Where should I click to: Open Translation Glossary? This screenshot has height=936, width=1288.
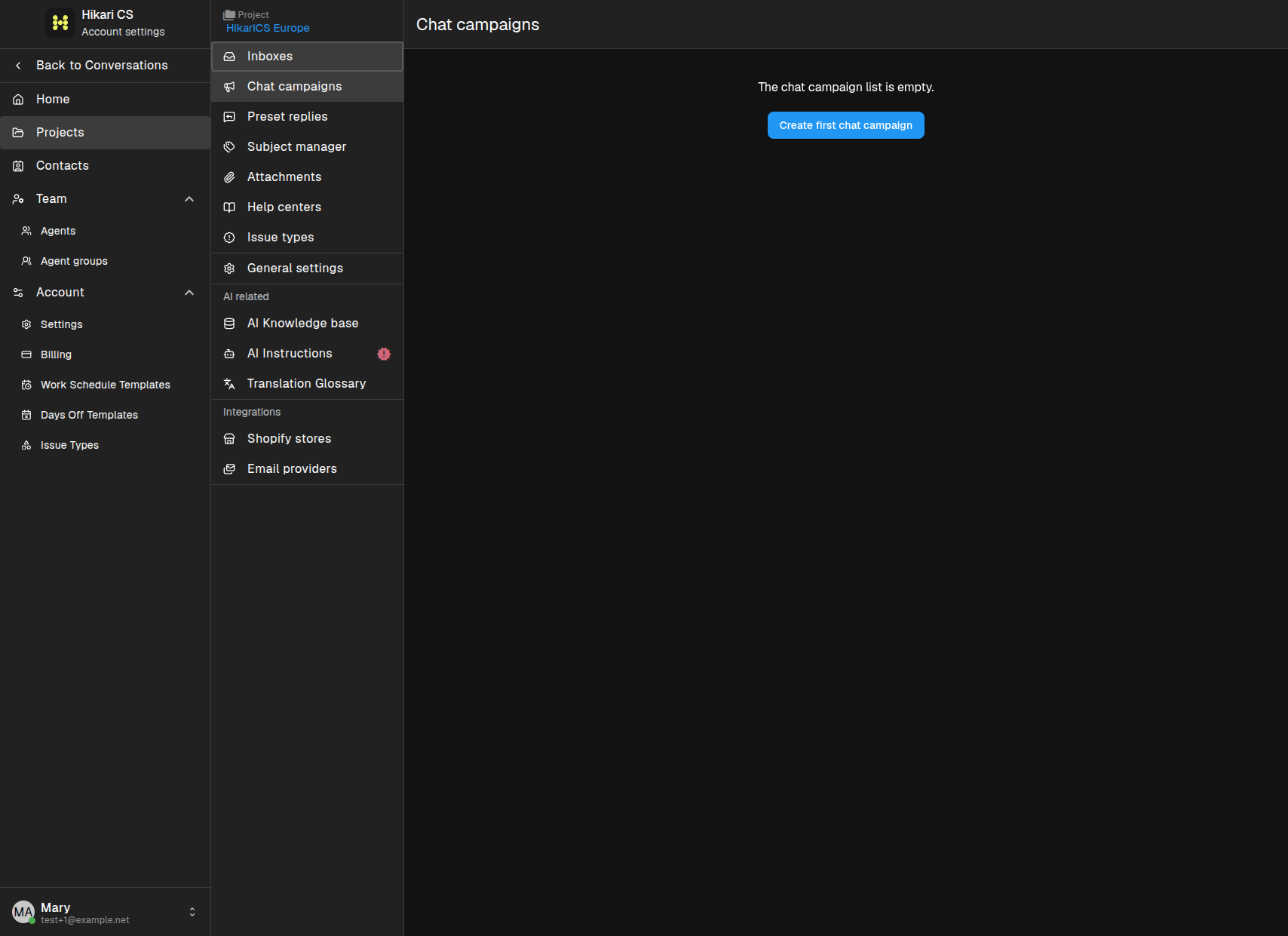tap(307, 384)
